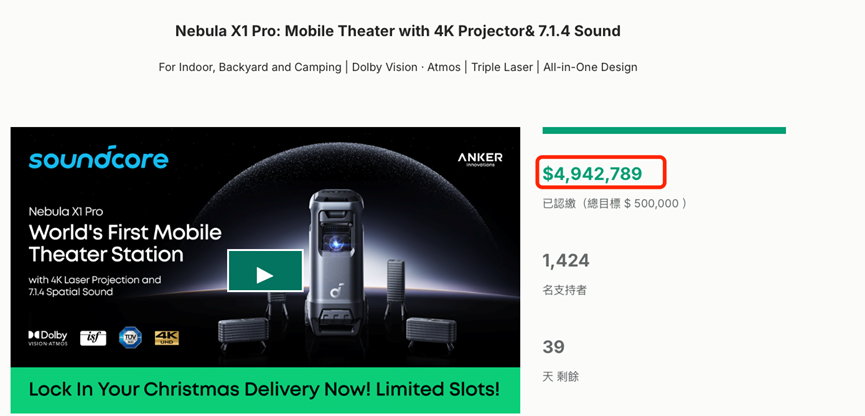
Task: Click the 39 days remaining figure
Action: 553,347
